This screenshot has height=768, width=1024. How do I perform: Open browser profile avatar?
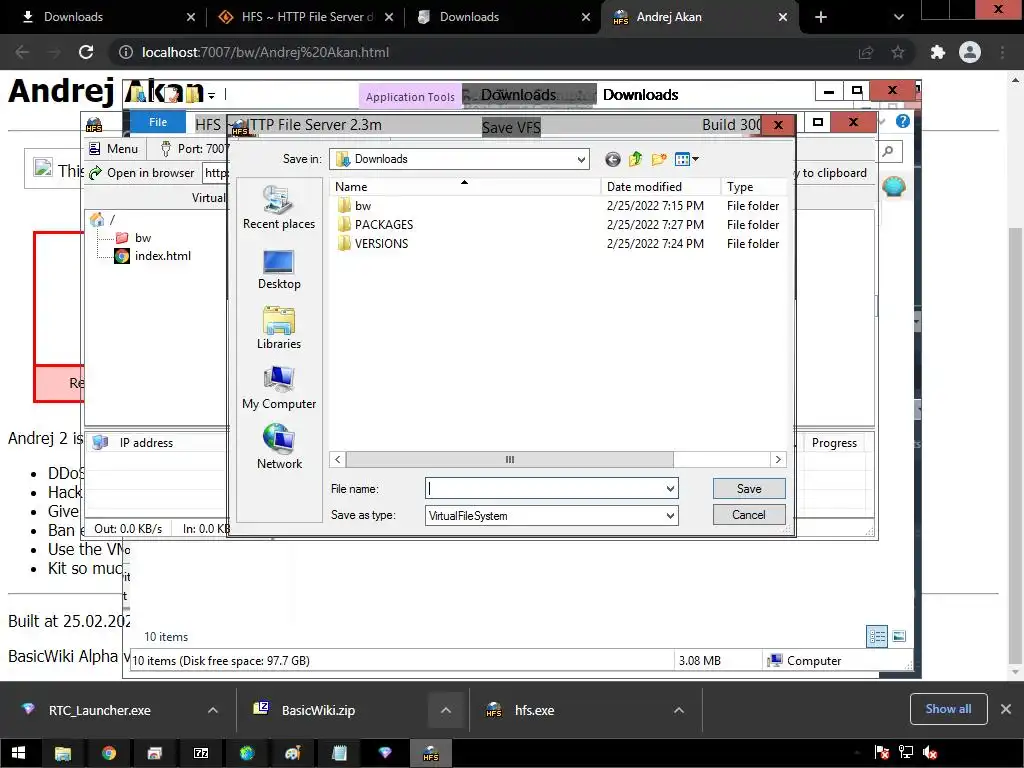click(x=970, y=52)
